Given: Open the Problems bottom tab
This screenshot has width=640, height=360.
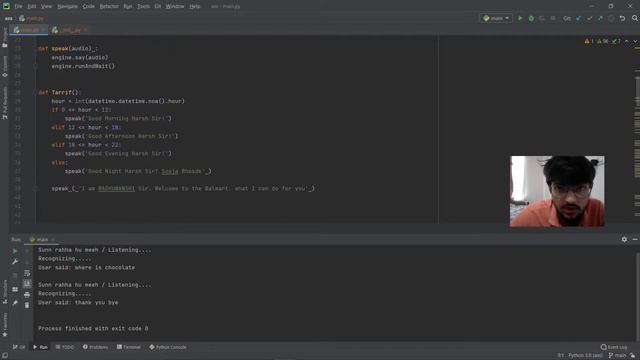Looking at the screenshot, I should (x=96, y=347).
